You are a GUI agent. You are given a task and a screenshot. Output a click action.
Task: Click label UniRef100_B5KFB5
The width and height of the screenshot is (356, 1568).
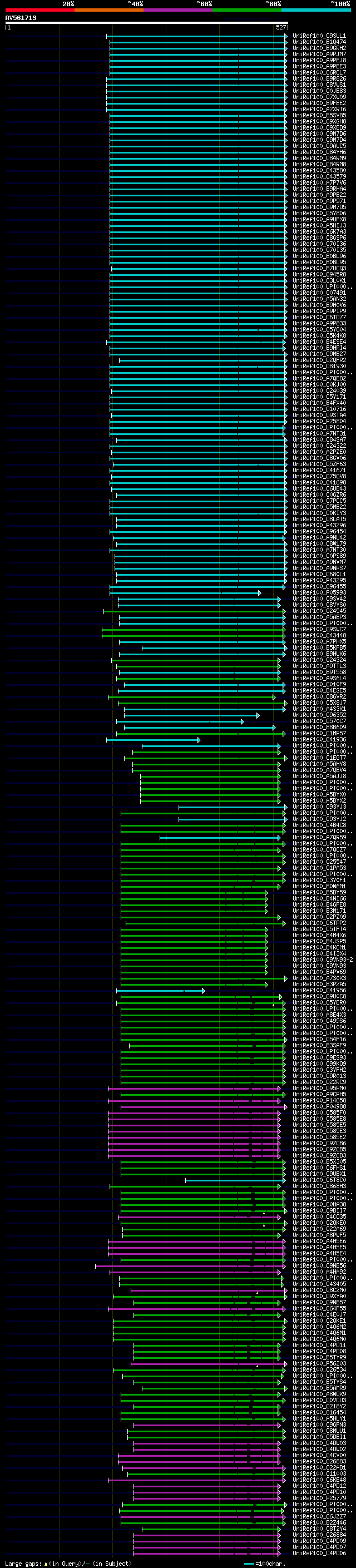point(319,647)
